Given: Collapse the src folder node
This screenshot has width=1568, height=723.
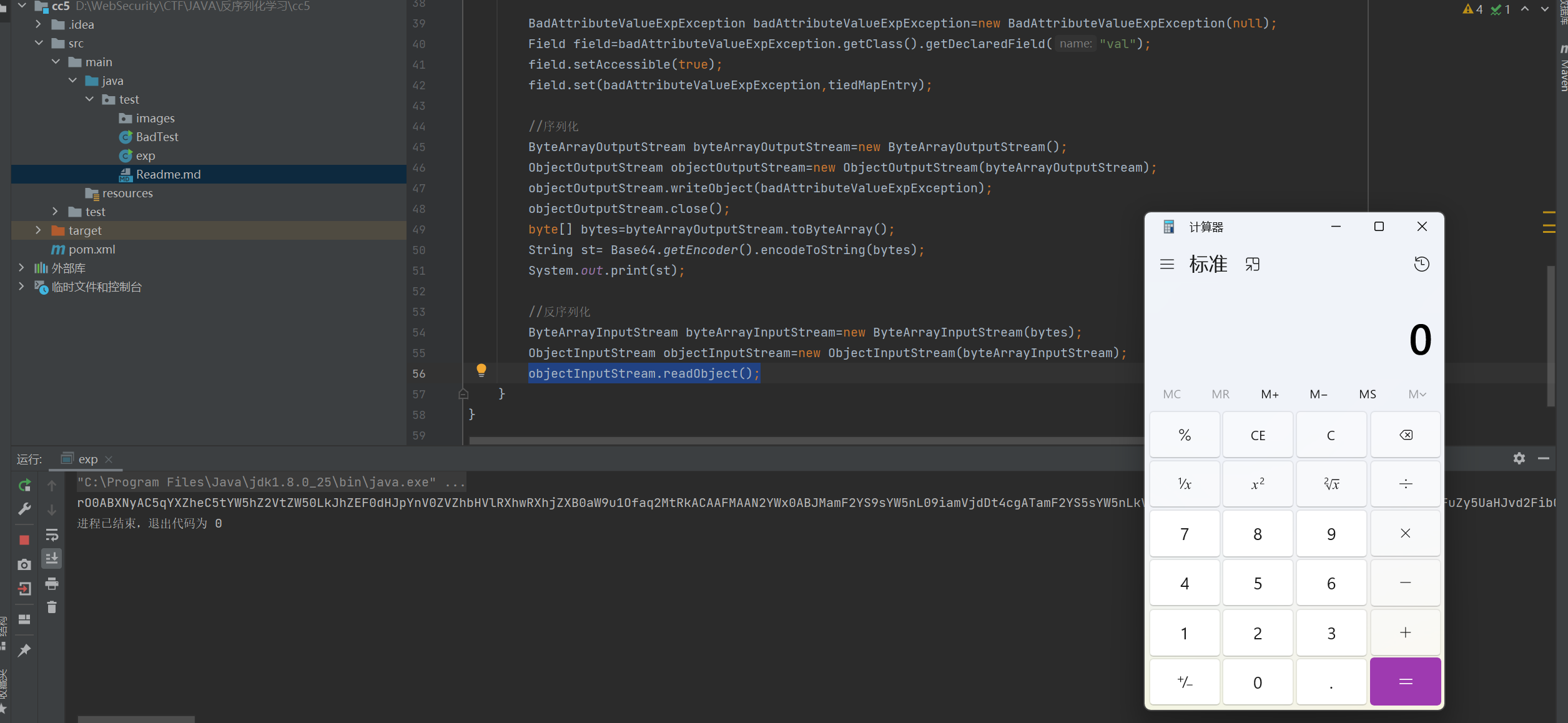Looking at the screenshot, I should (x=38, y=43).
